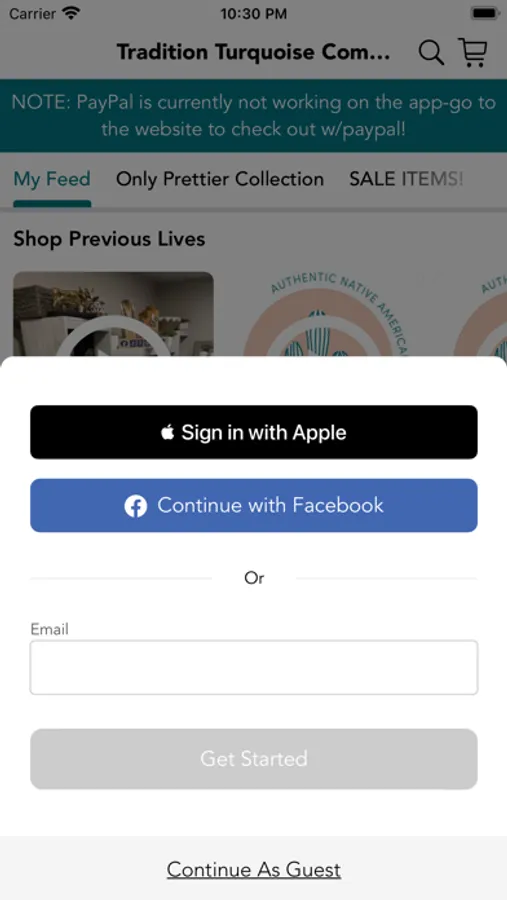The height and width of the screenshot is (900, 507).
Task: Tap the battery indicator icon
Action: [x=484, y=13]
